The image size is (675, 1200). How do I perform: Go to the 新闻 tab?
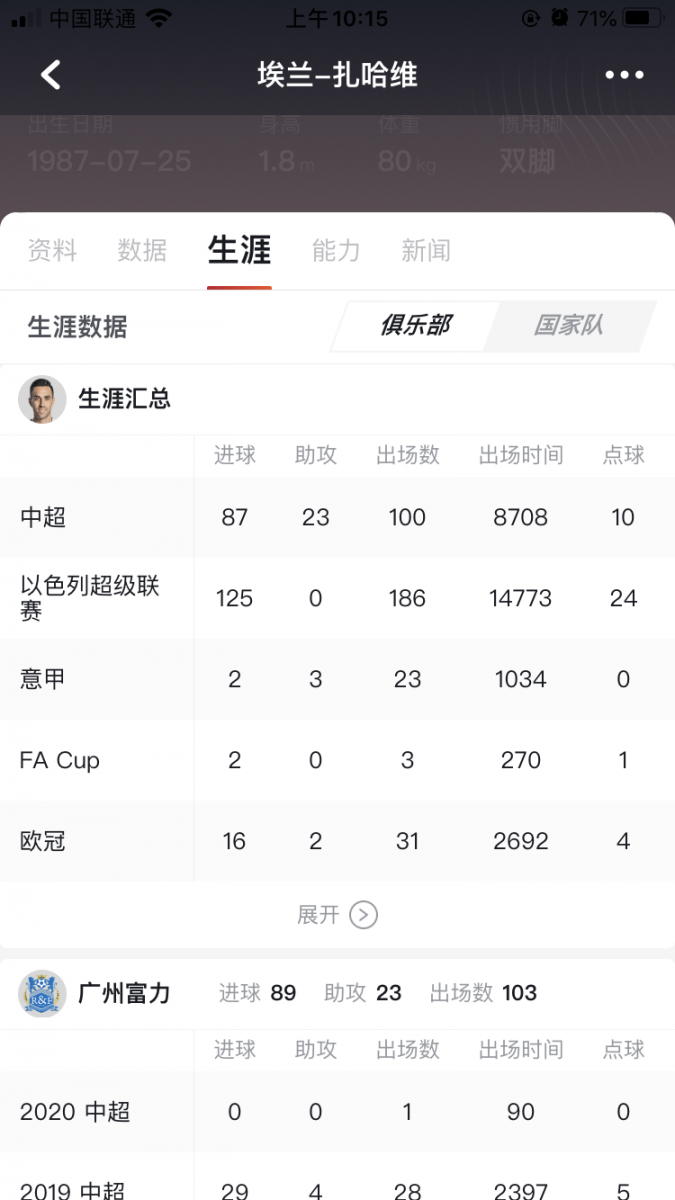[x=426, y=251]
